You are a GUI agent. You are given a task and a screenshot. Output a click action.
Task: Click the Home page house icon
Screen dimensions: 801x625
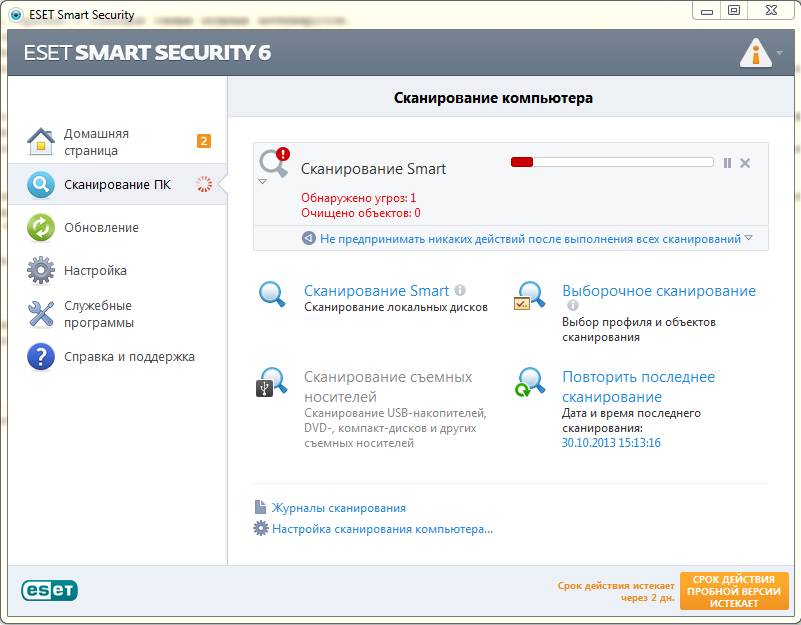click(41, 141)
